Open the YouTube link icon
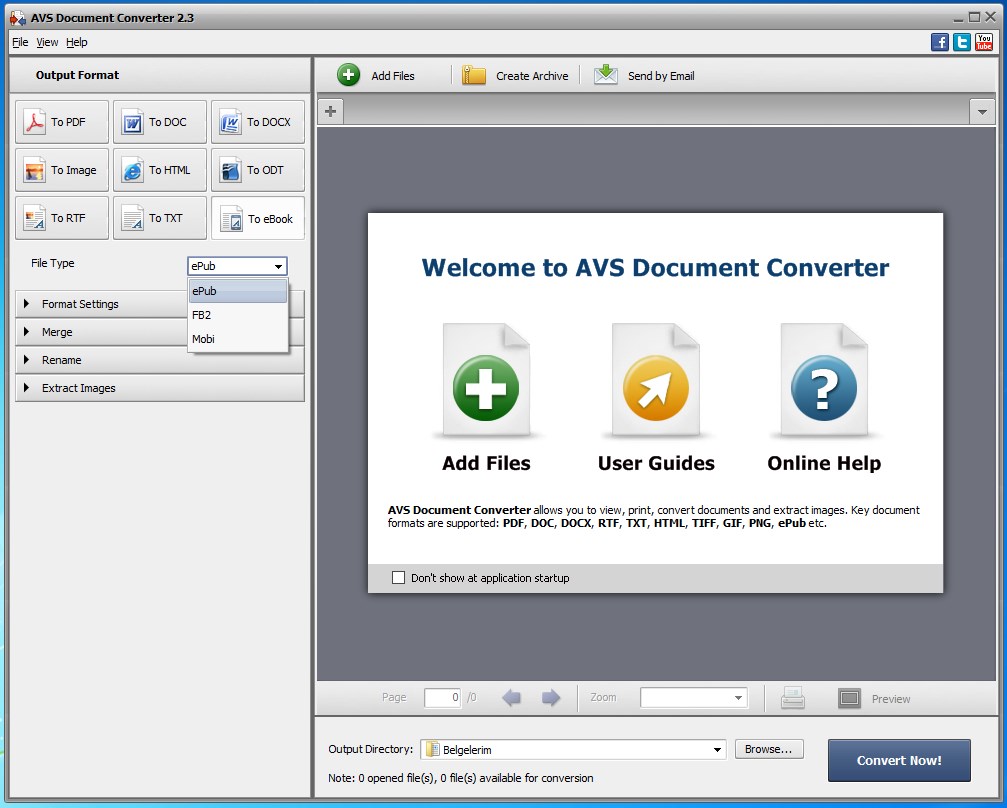1007x808 pixels. [984, 42]
